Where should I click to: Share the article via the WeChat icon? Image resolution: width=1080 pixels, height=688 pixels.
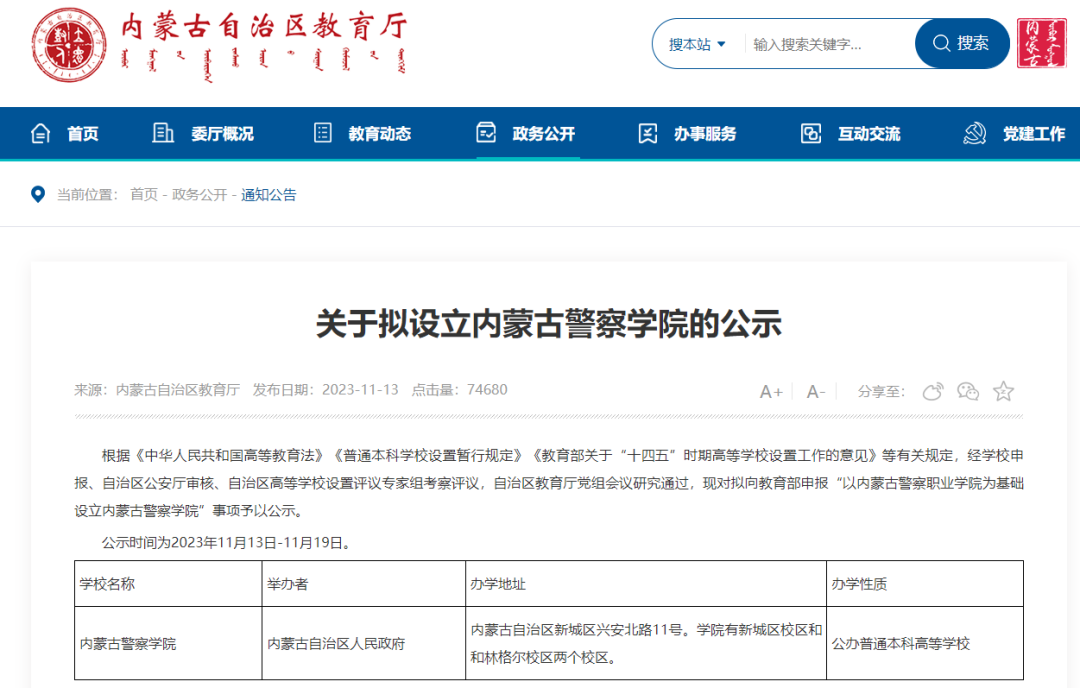click(968, 392)
